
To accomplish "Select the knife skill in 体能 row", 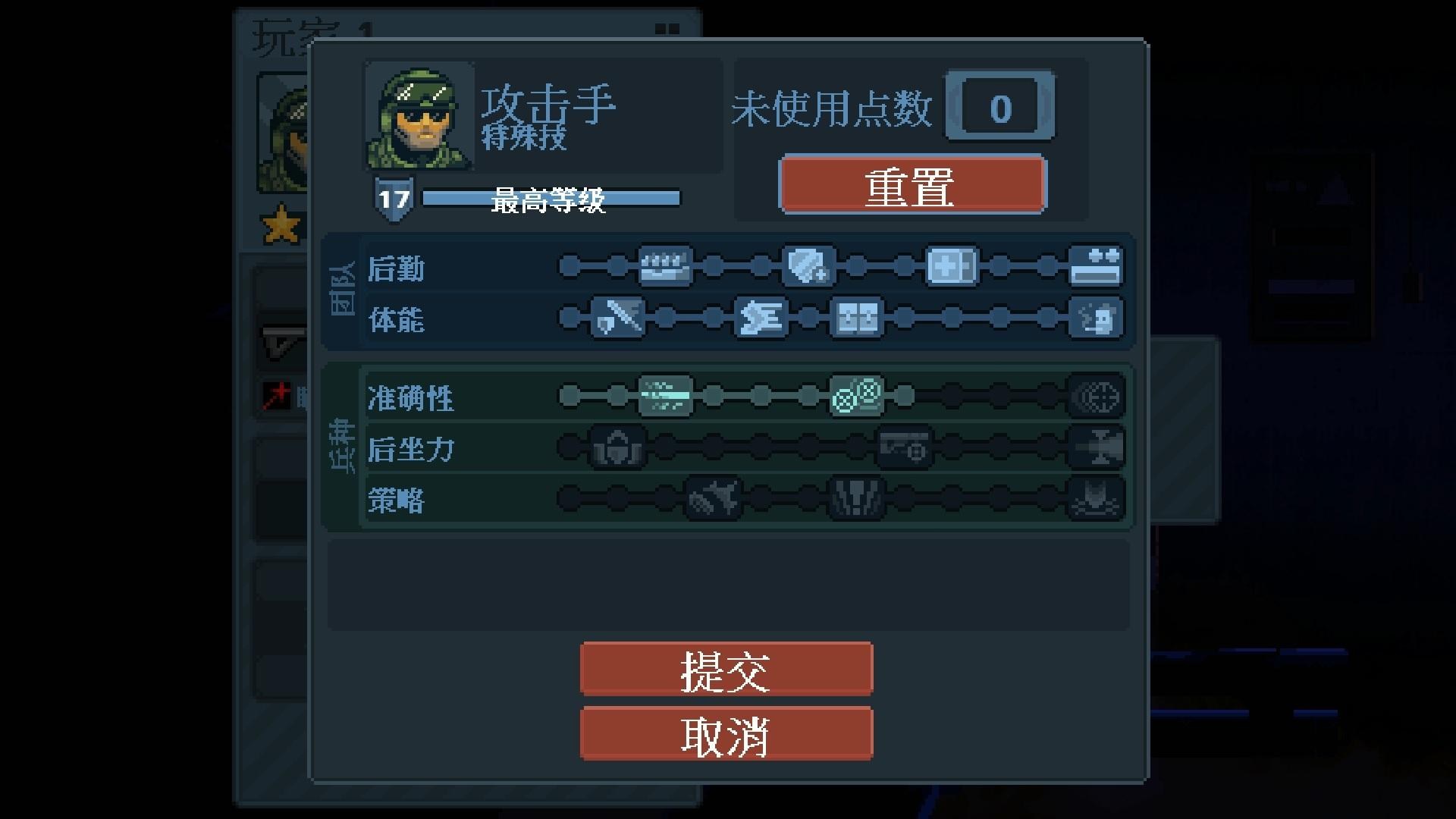I will point(617,318).
